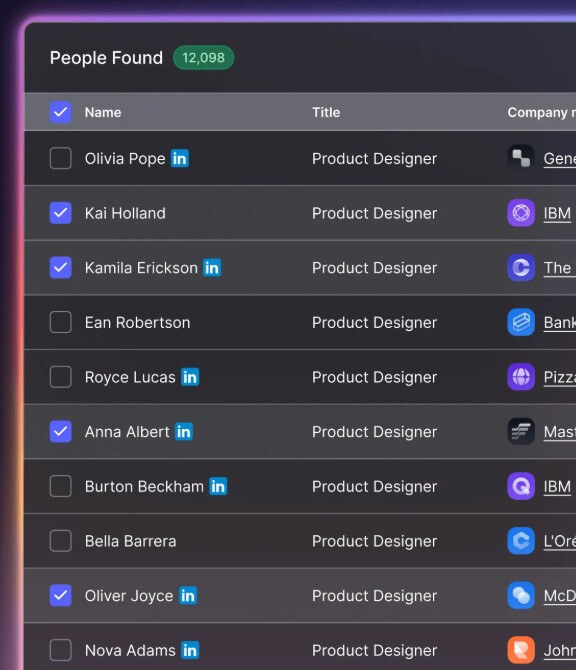Click the name Ean Robertson
The width and height of the screenshot is (576, 670).
[x=138, y=322]
